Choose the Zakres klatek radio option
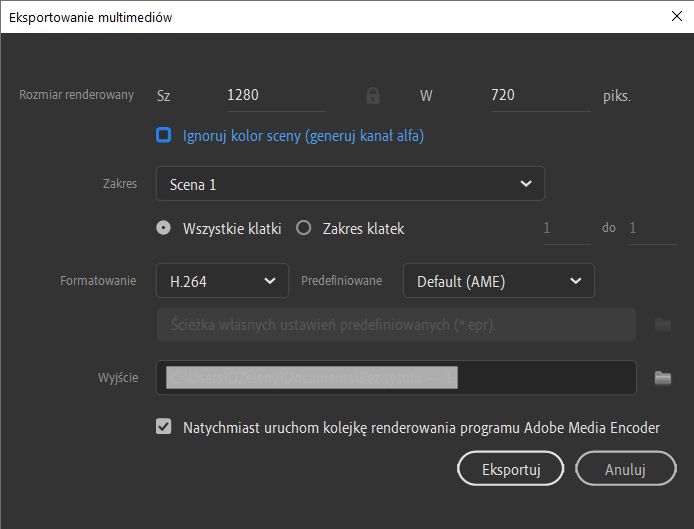 [304, 228]
